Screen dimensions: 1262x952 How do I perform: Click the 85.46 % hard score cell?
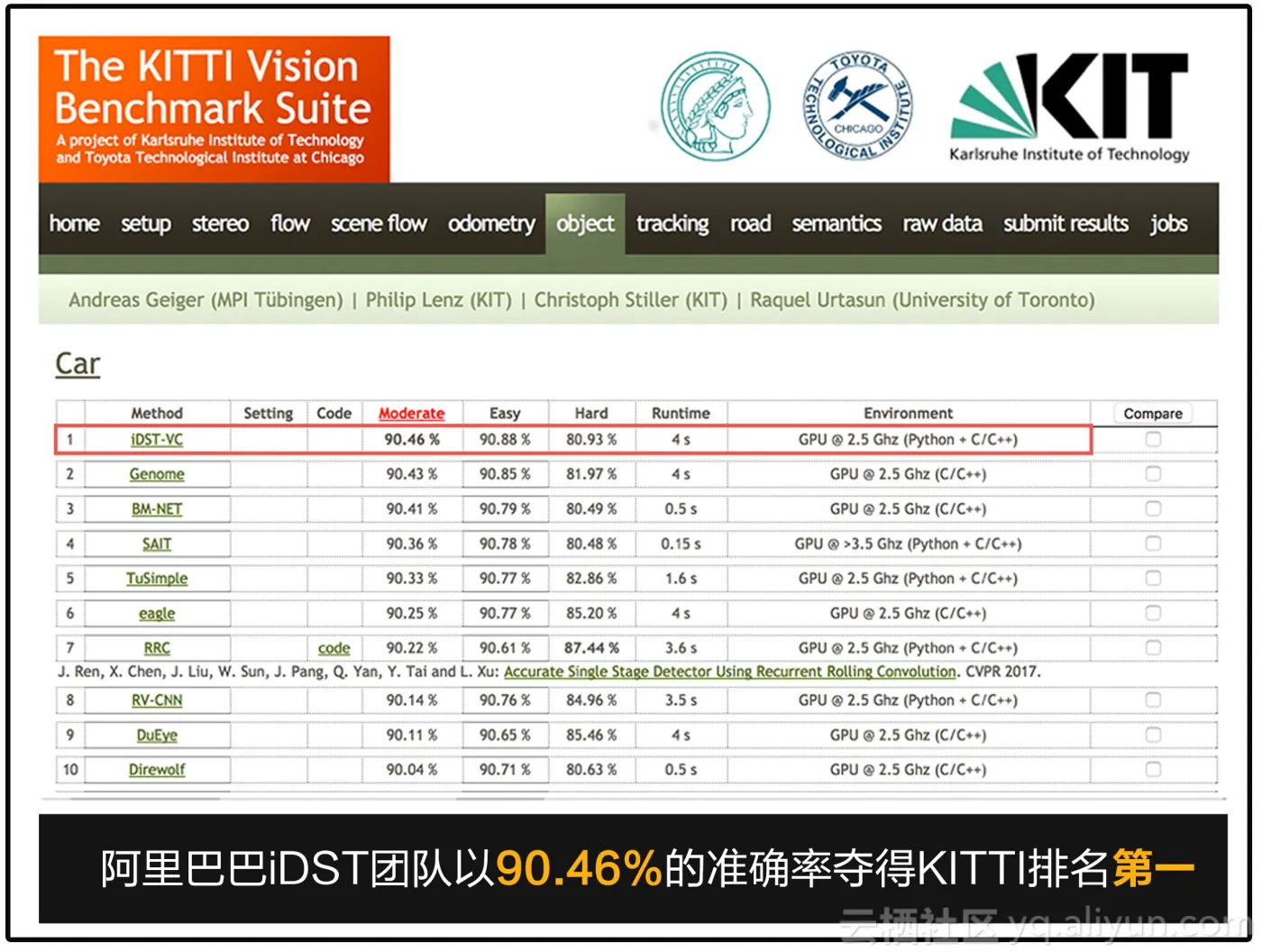pos(591,736)
